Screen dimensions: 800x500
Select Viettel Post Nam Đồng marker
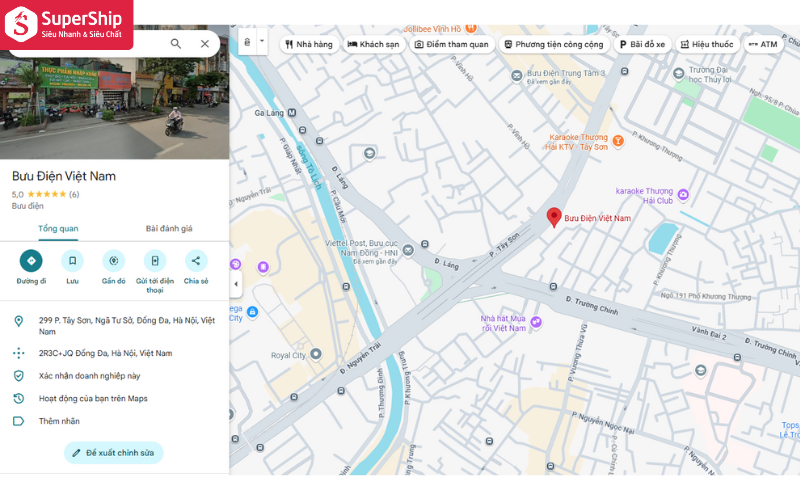click(x=408, y=250)
